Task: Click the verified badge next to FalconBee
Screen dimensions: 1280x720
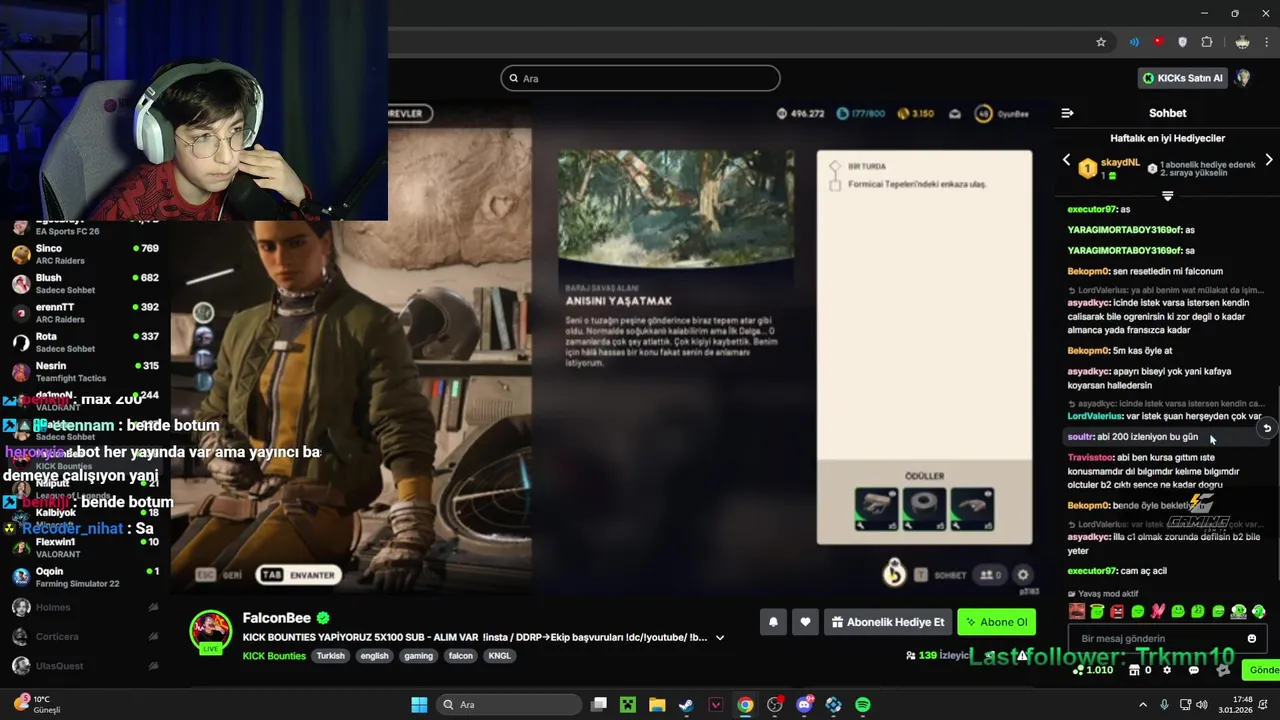Action: 323,618
